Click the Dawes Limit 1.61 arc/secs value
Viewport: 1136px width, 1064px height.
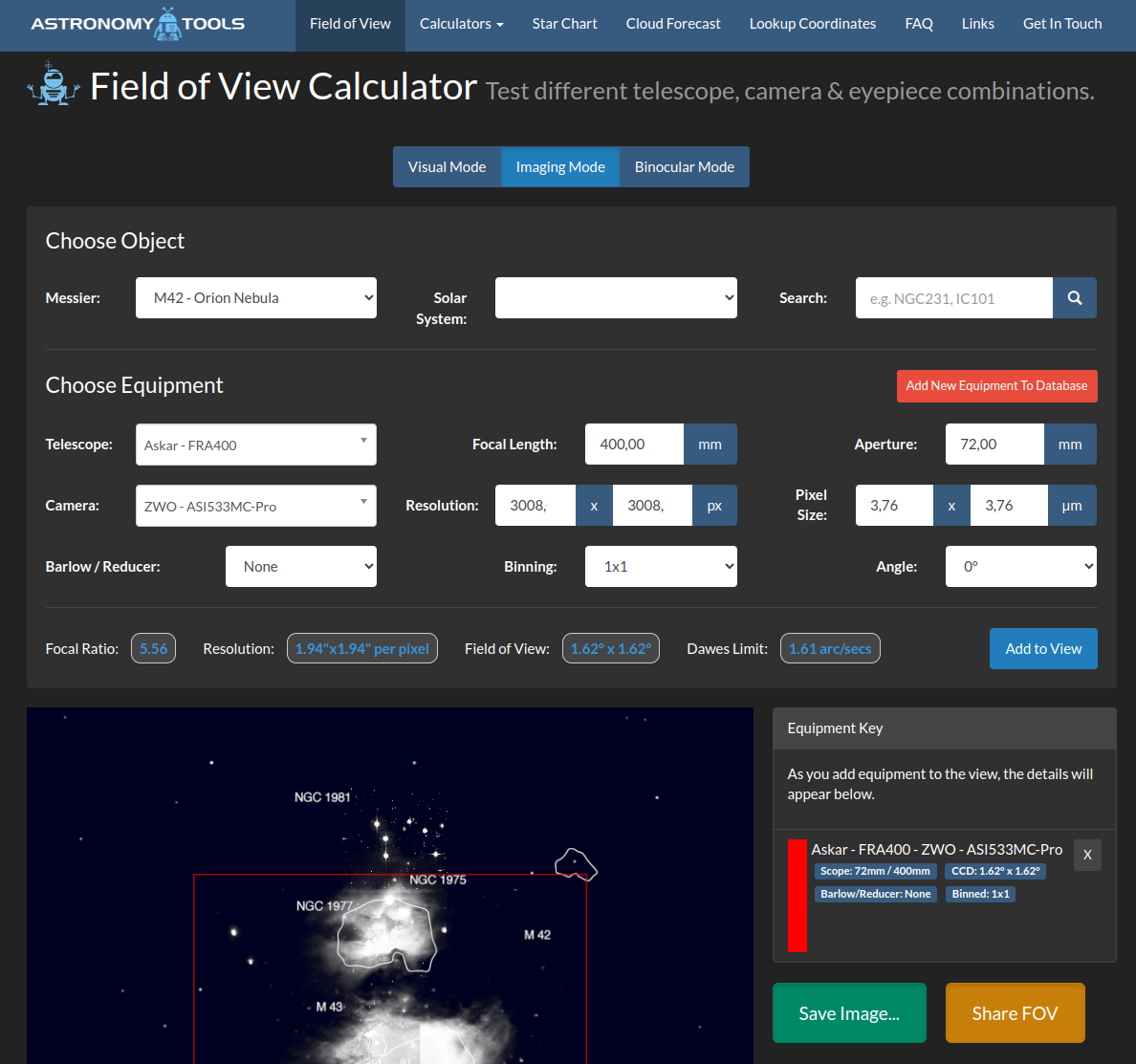point(830,648)
